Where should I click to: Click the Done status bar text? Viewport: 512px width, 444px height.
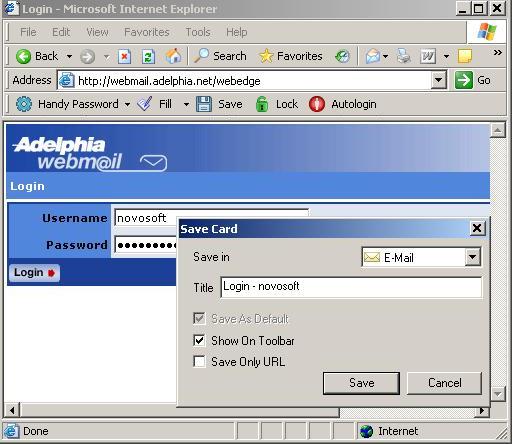[x=36, y=431]
